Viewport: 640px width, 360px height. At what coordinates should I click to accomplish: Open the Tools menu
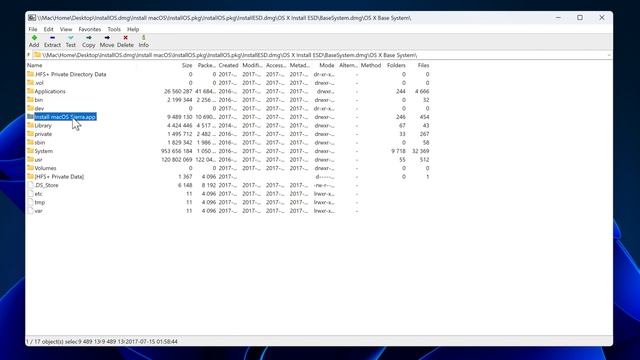pos(114,29)
